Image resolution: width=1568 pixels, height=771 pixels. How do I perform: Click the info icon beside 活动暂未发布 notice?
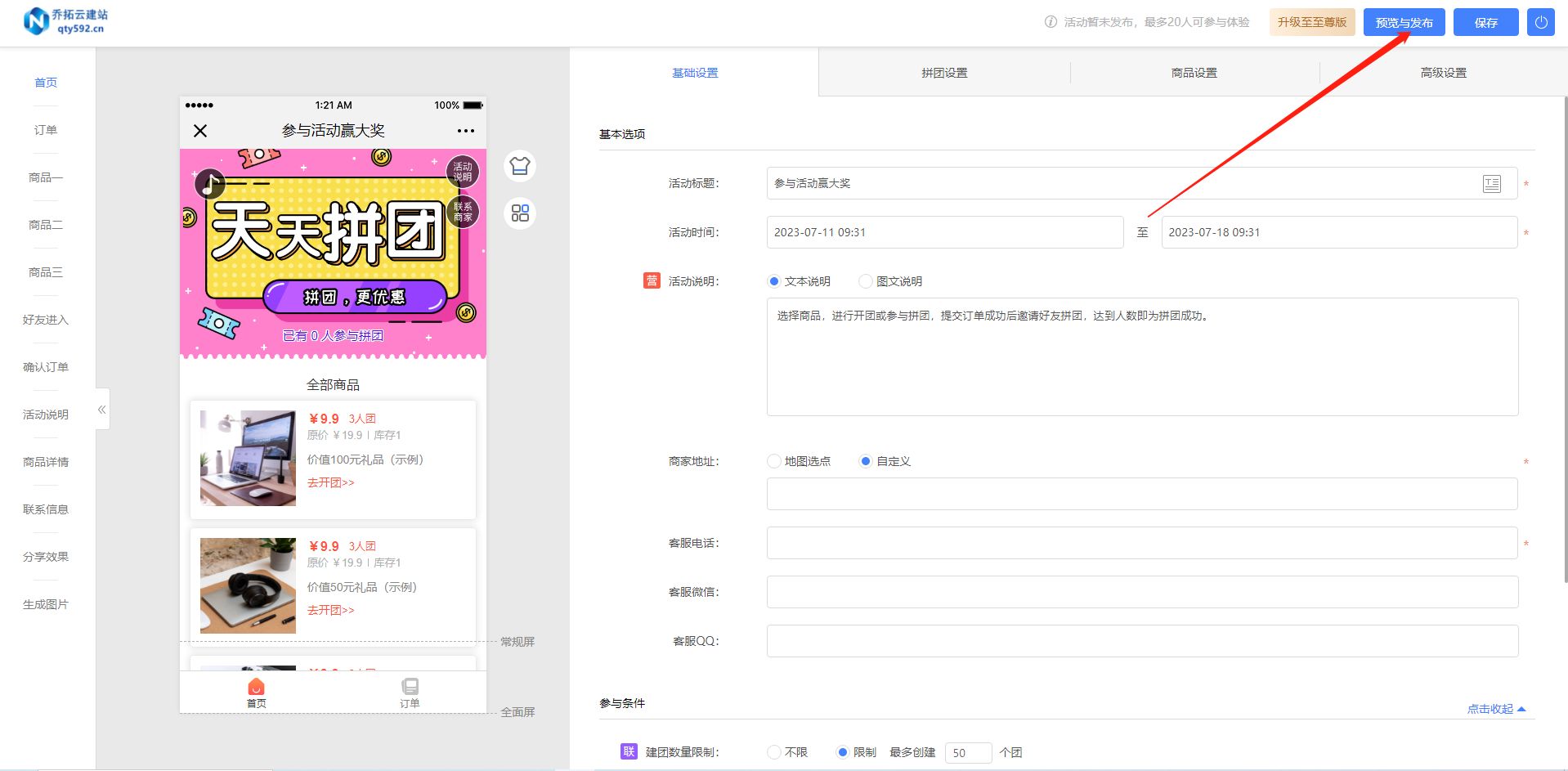(x=1051, y=22)
